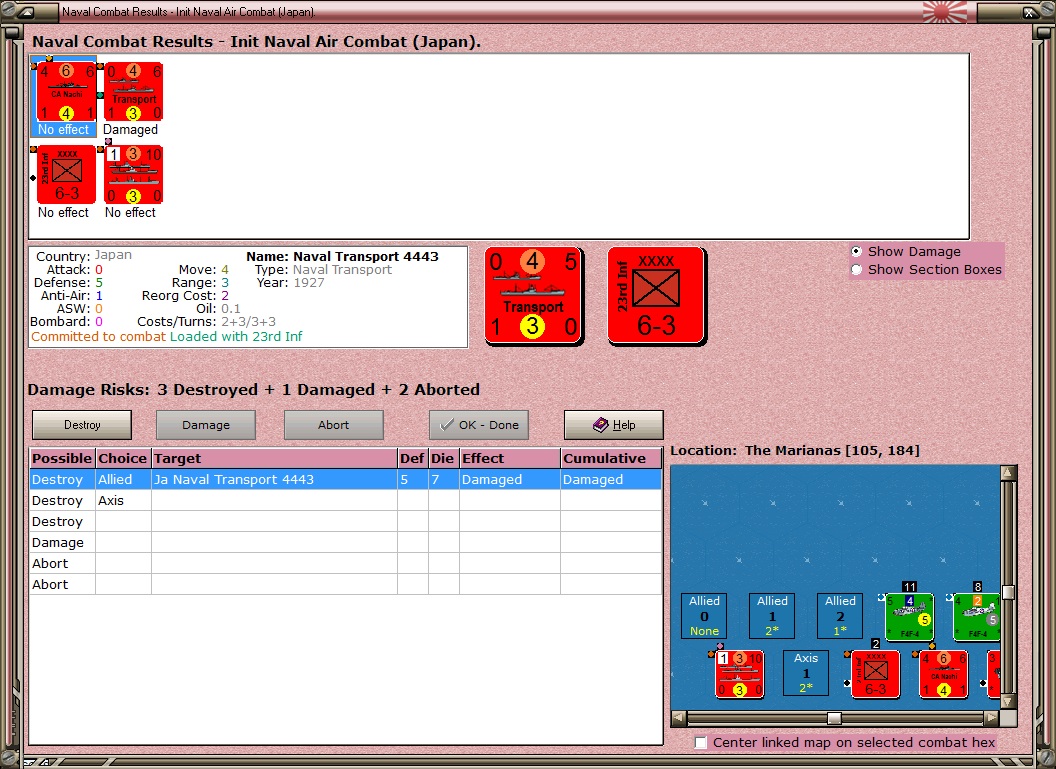Click the Allied 1 section box on map
This screenshot has height=769, width=1056.
[x=772, y=615]
